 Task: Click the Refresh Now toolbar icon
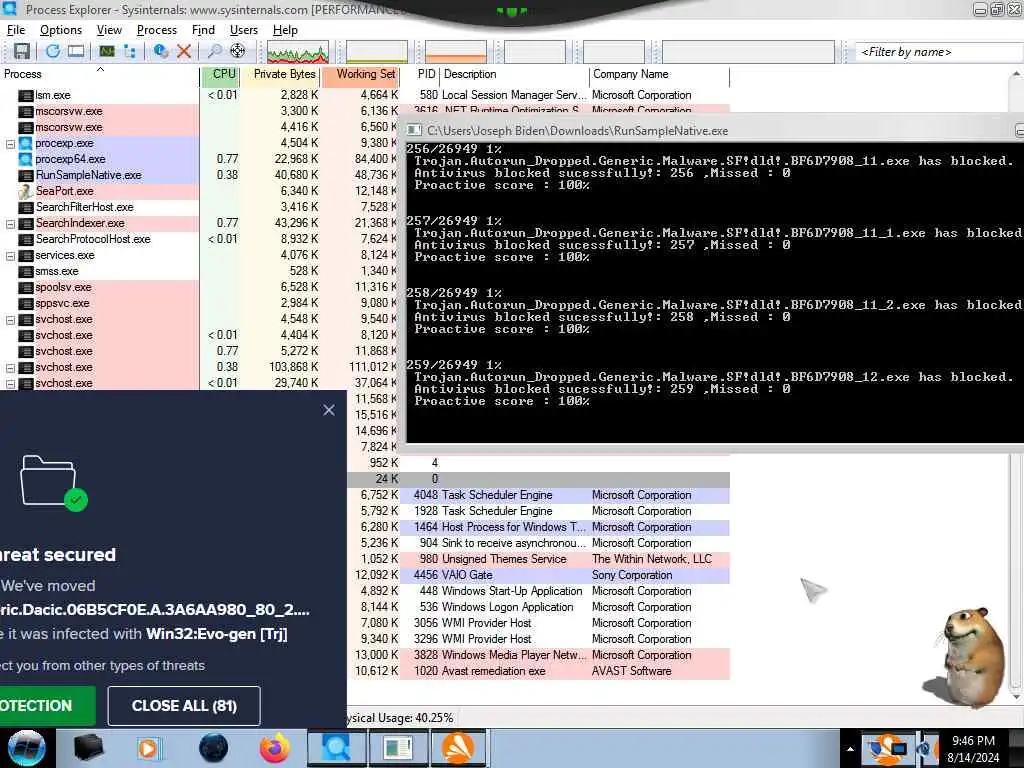[52, 51]
